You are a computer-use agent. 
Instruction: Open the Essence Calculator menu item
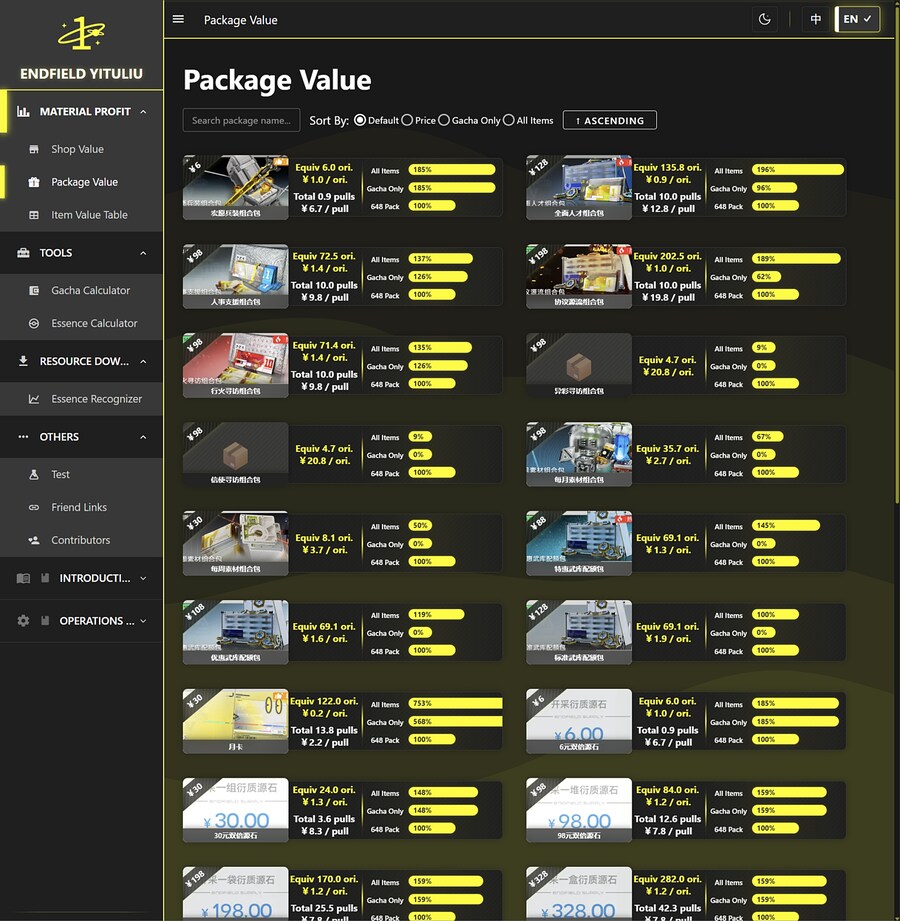tap(94, 323)
